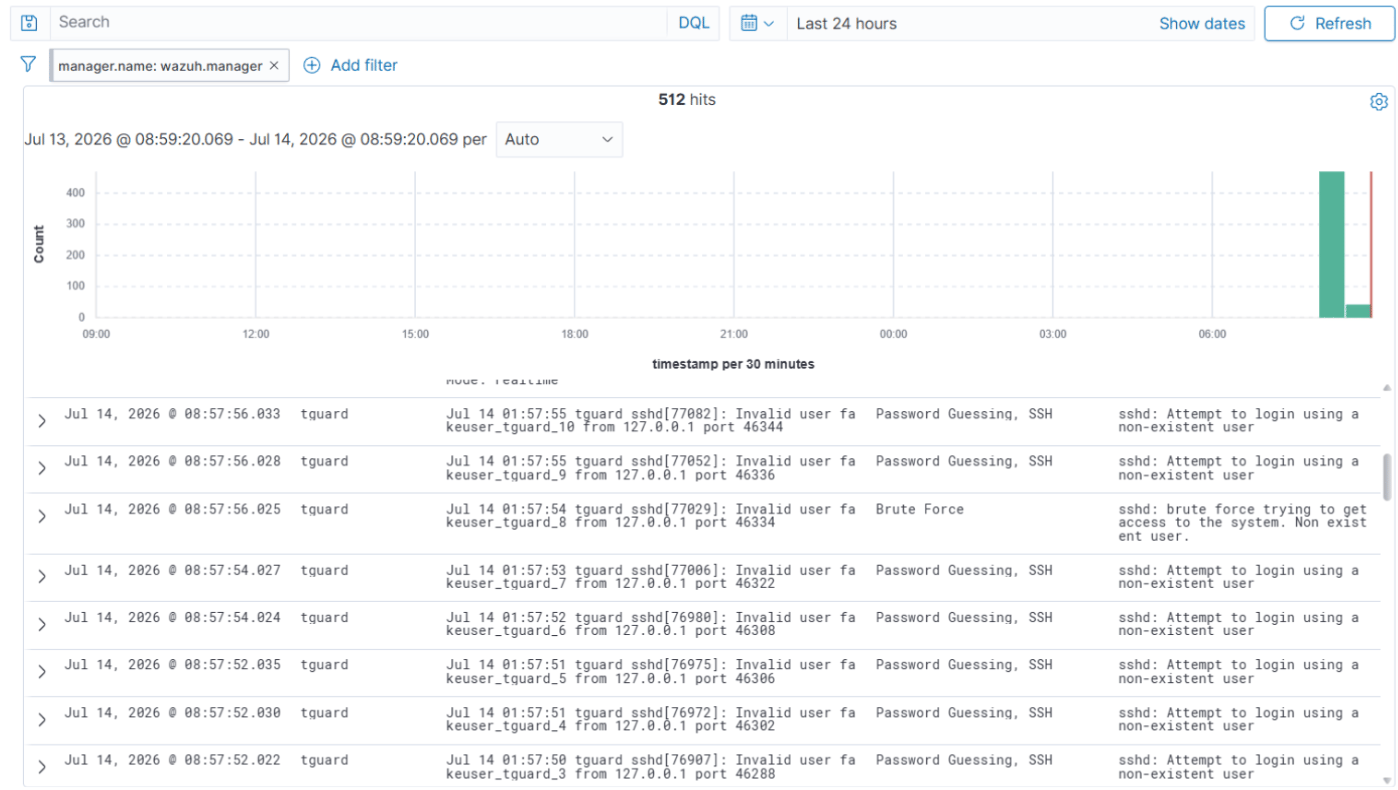
Task: Click the Brute Force group cell
Action: (x=919, y=509)
